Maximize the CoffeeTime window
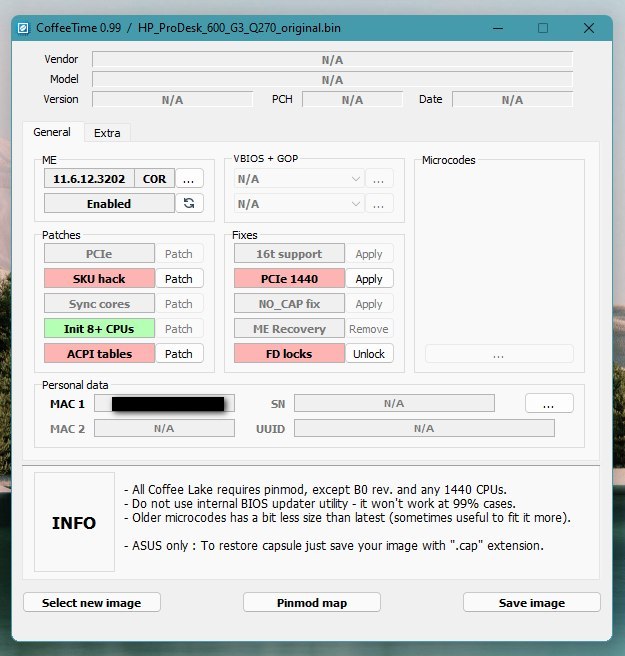625x656 pixels. coord(543,28)
